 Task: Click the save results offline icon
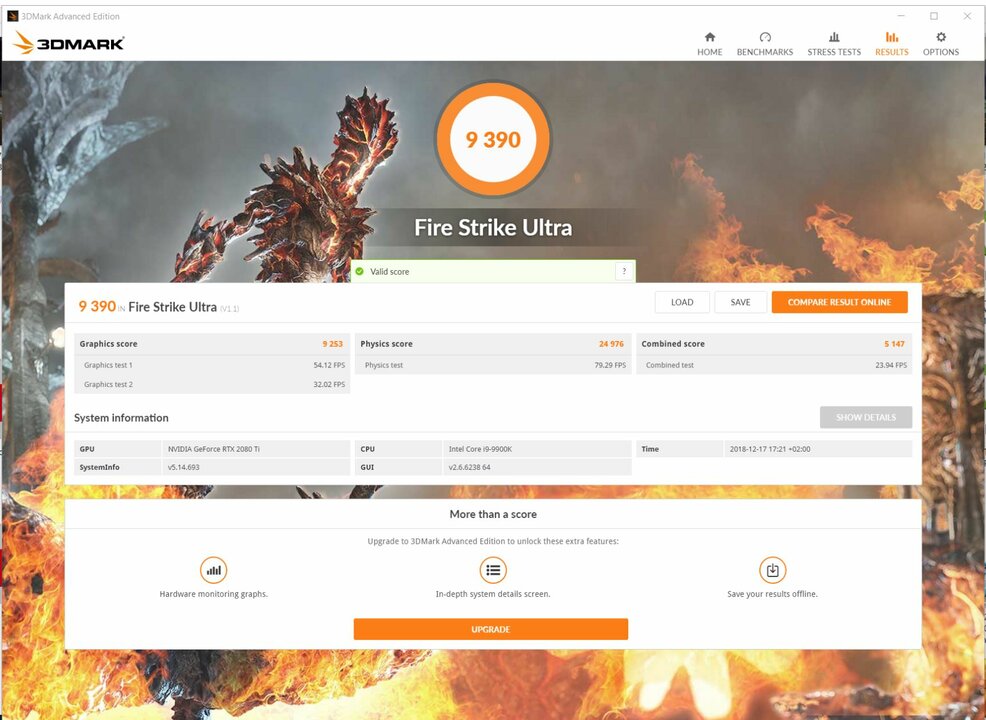pyautogui.click(x=772, y=570)
